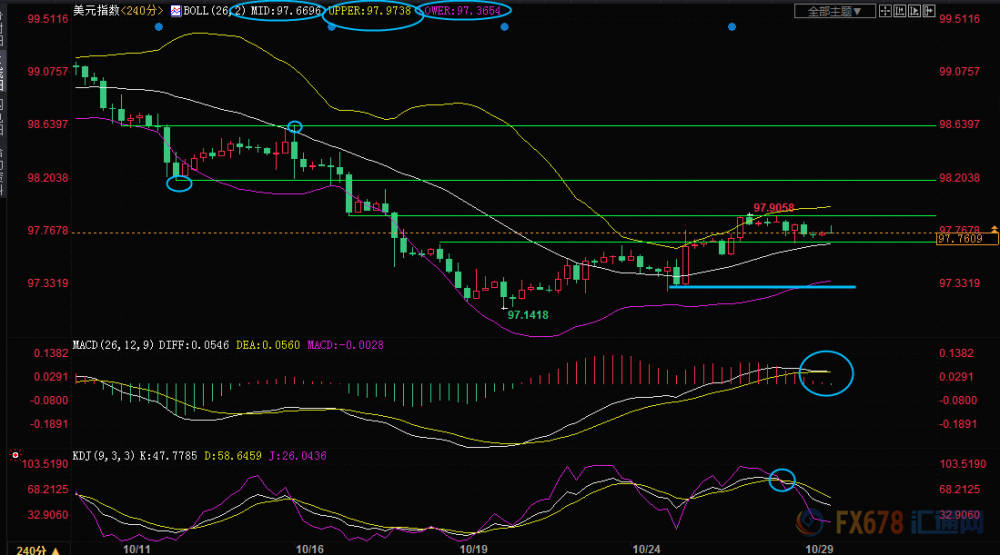The image size is (1000, 555).
Task: Click the 97.9058 high price label
Action: tap(774, 208)
